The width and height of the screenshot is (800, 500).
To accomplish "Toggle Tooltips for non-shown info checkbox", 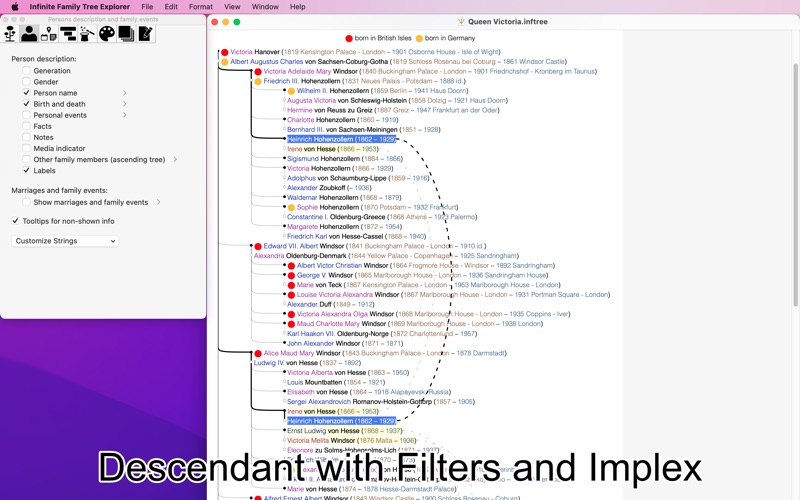I will pyautogui.click(x=15, y=221).
